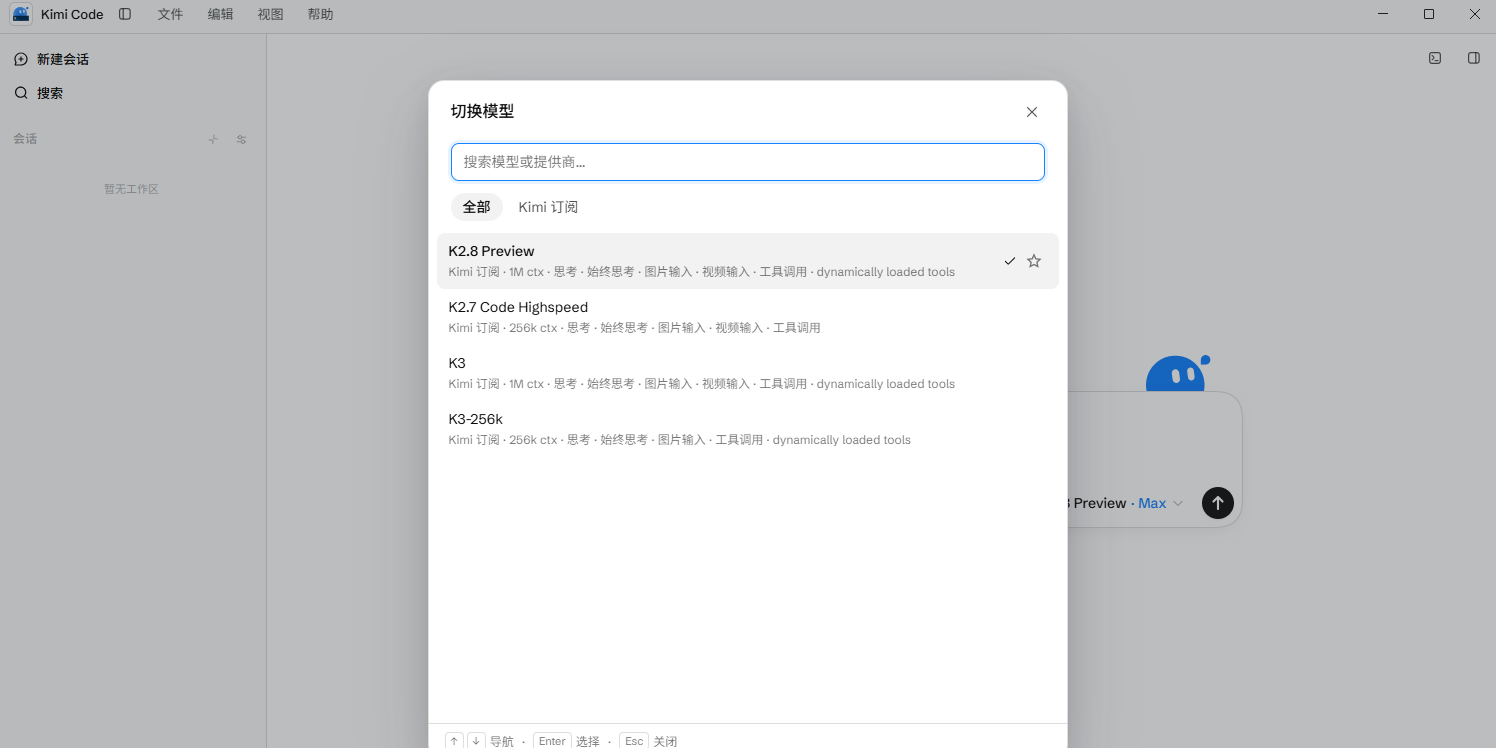Click the down arrow navigation key hint
Viewport: 1496px width, 748px height.
click(476, 741)
